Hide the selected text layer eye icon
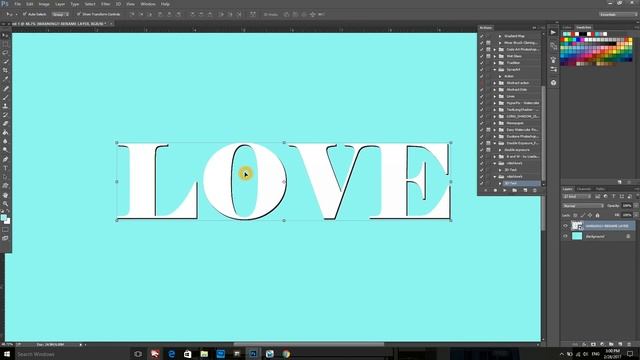The image size is (640, 360). [x=565, y=226]
